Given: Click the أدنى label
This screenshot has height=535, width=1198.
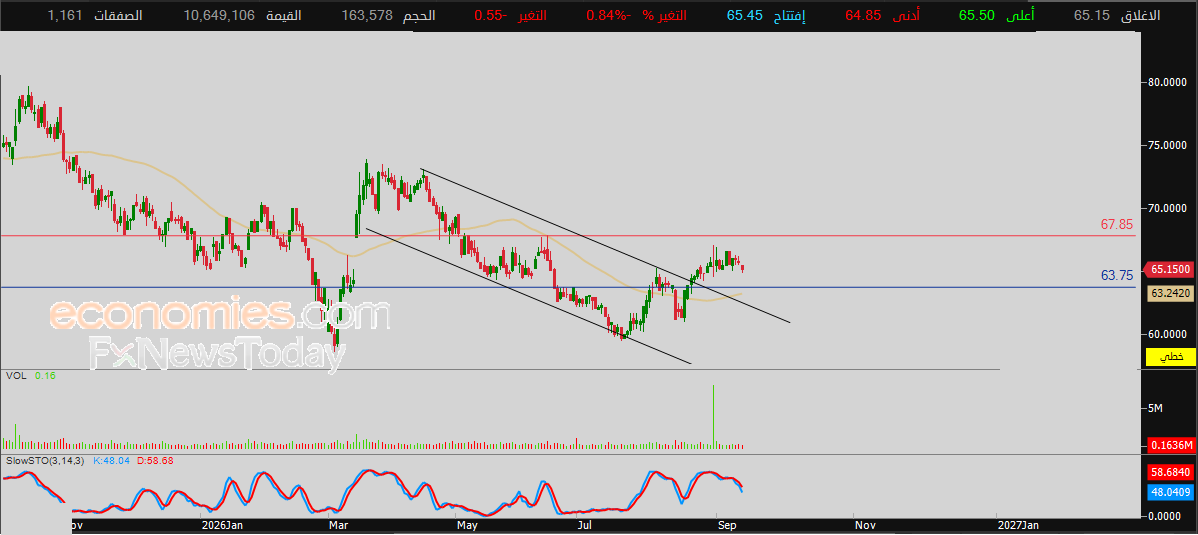Looking at the screenshot, I should (x=906, y=15).
